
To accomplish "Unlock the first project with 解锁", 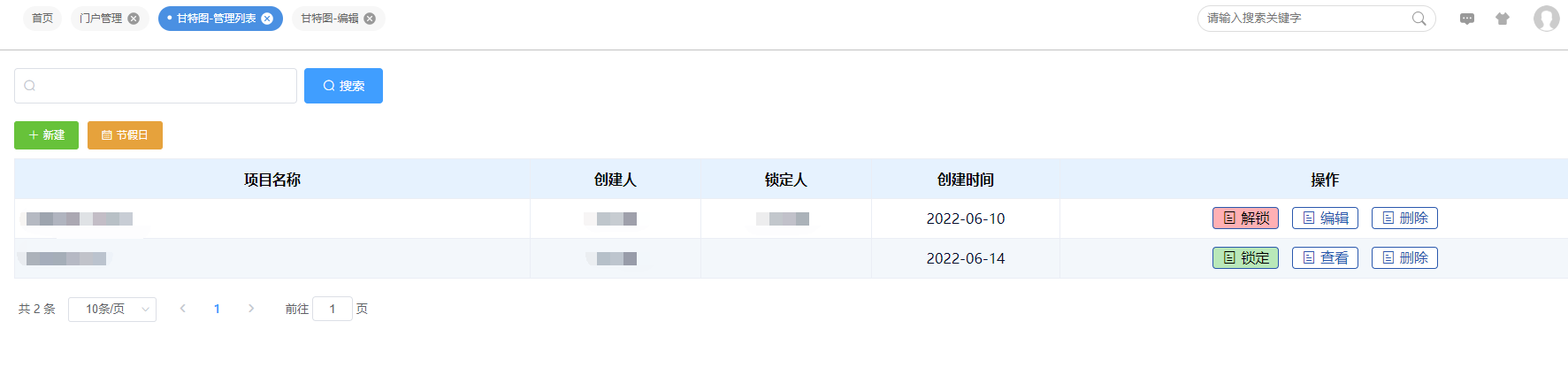I will coord(1245,218).
